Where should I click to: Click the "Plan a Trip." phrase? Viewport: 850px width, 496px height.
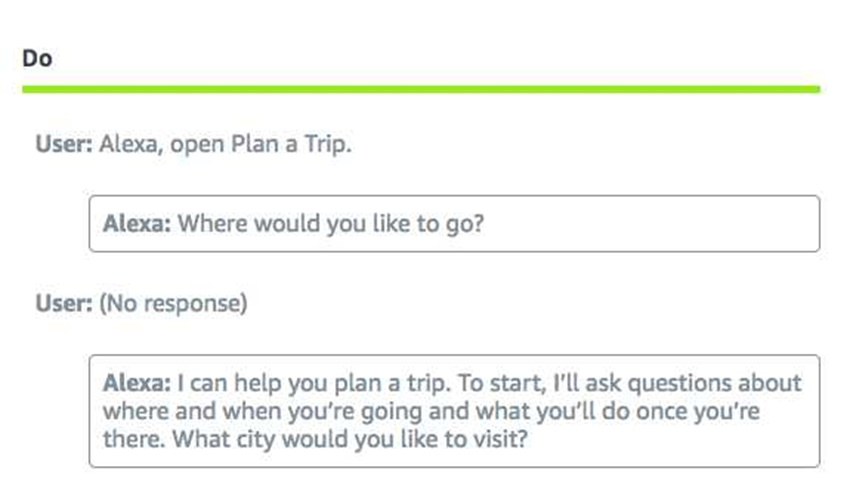tap(291, 144)
